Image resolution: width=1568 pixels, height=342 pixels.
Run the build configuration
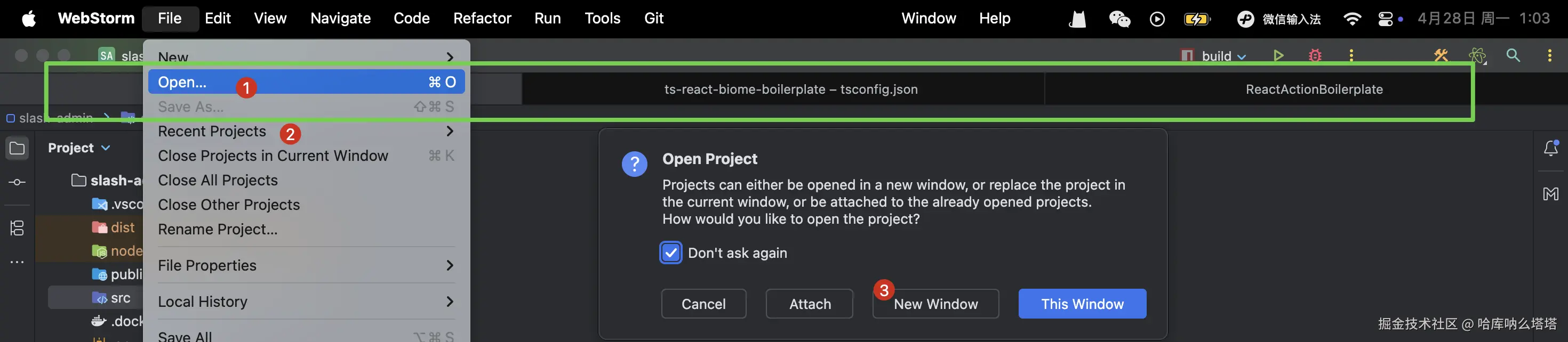click(1278, 56)
